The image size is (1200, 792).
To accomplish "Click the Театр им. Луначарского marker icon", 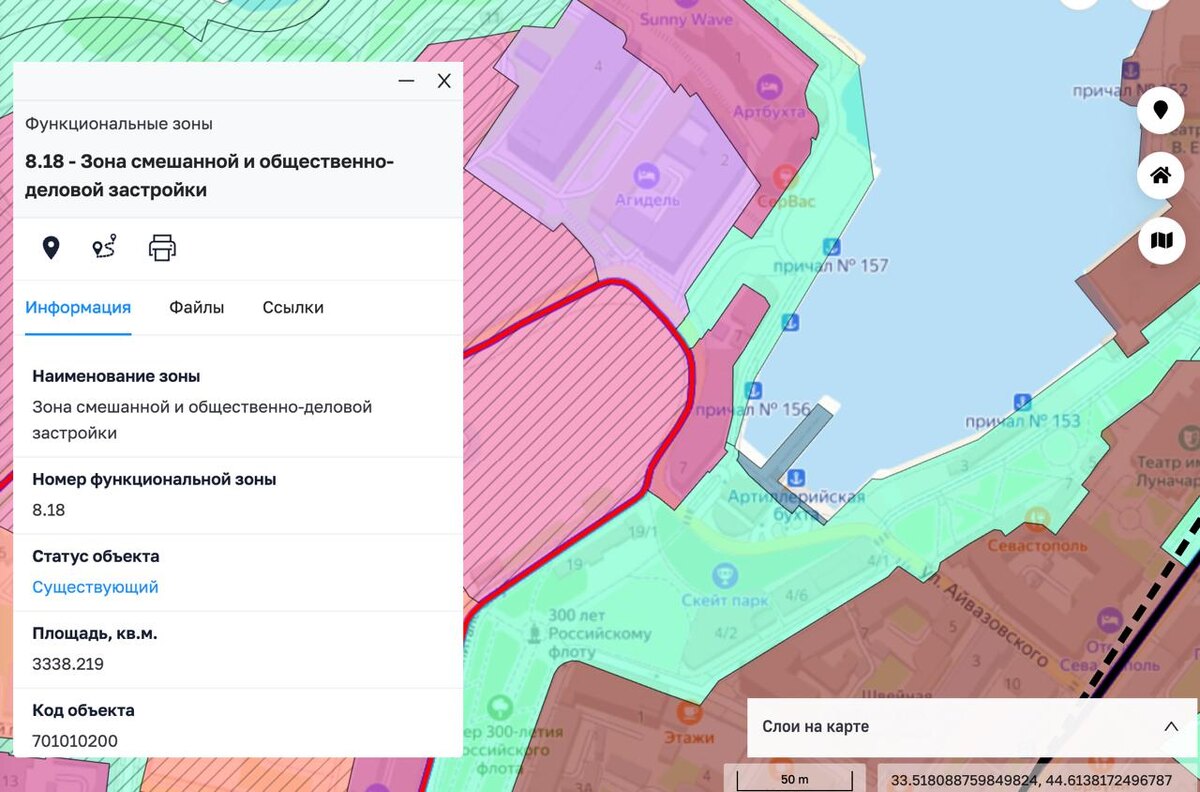I will [1188, 438].
